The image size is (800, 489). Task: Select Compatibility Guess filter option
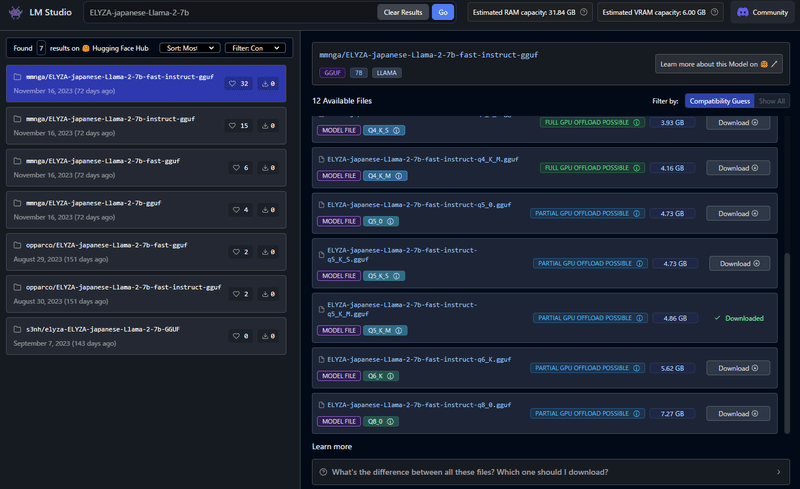(x=719, y=101)
